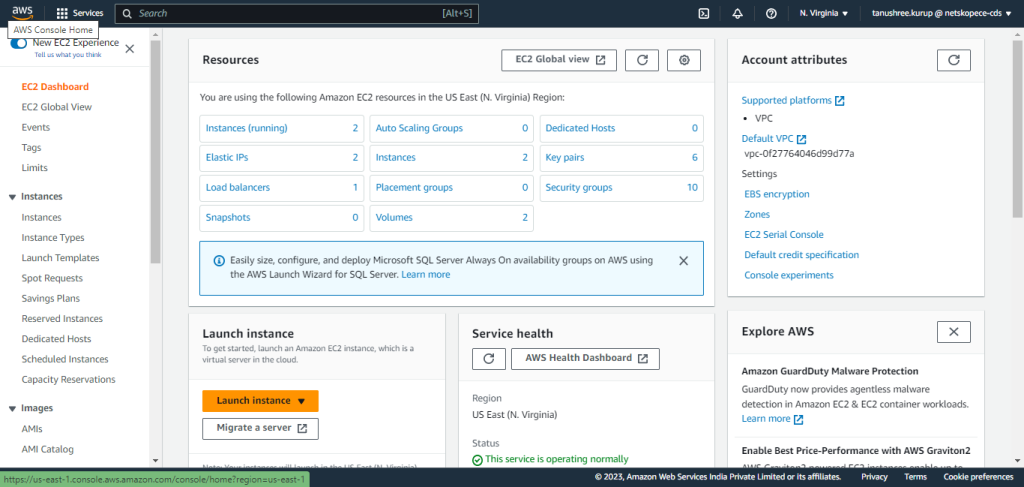
Task: Open the Elastic IPs resource link
Action: tap(227, 157)
